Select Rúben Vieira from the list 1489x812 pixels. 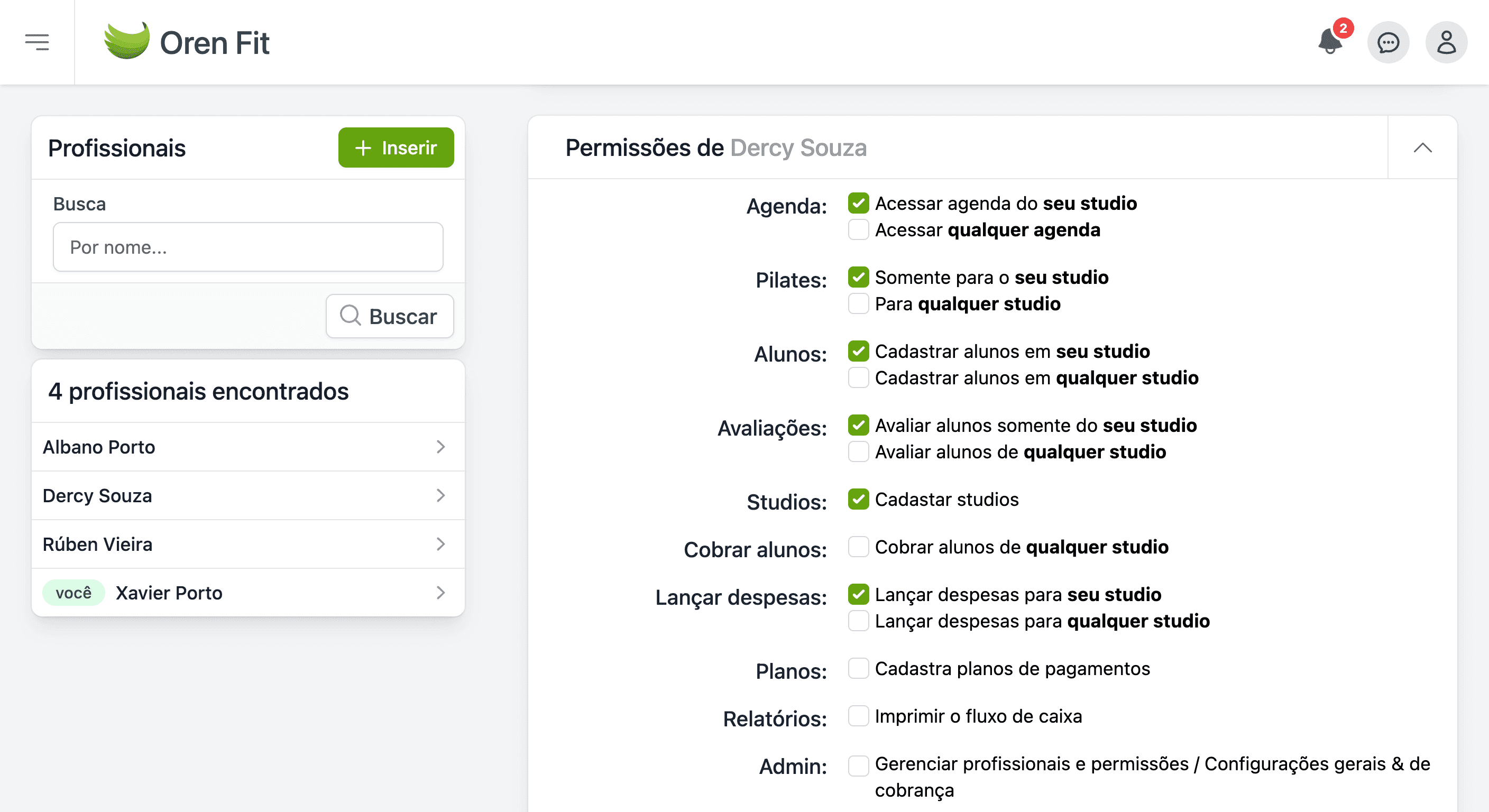(x=248, y=544)
